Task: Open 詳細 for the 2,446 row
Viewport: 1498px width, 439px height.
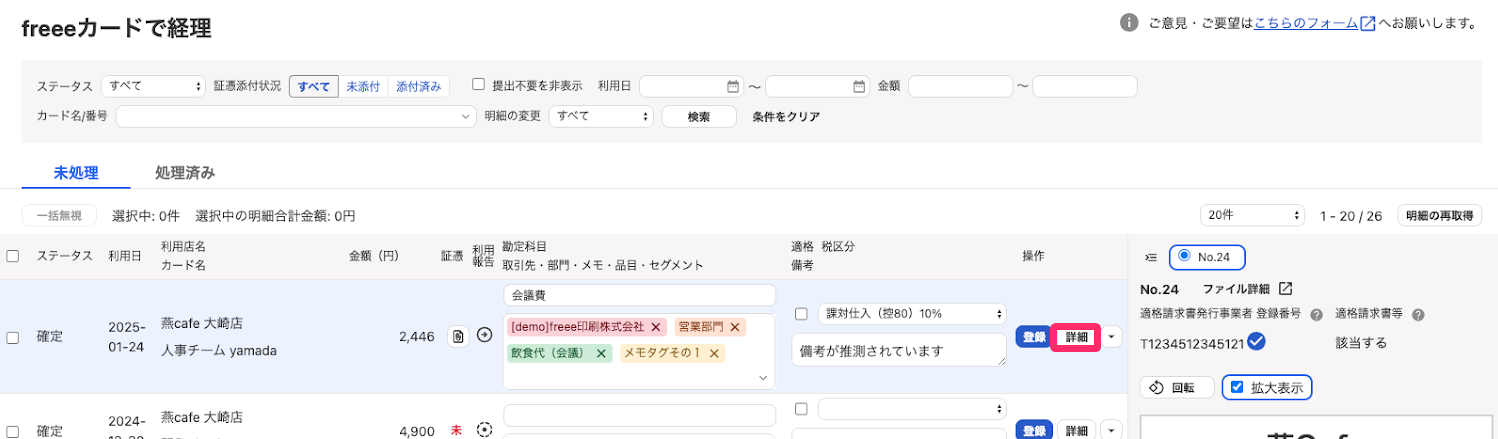Action: click(1077, 337)
